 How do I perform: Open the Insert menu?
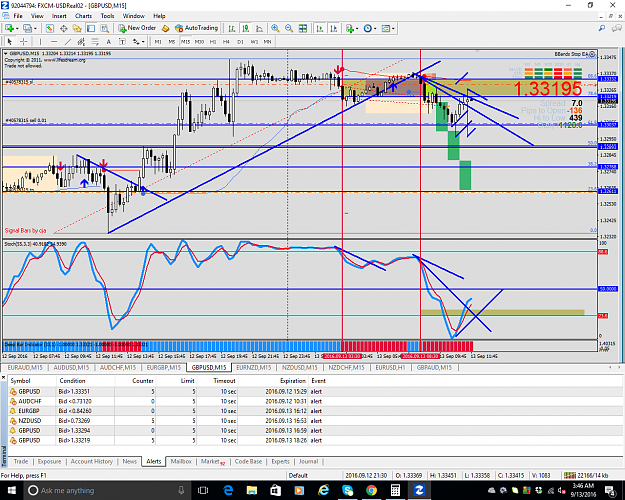(x=59, y=16)
